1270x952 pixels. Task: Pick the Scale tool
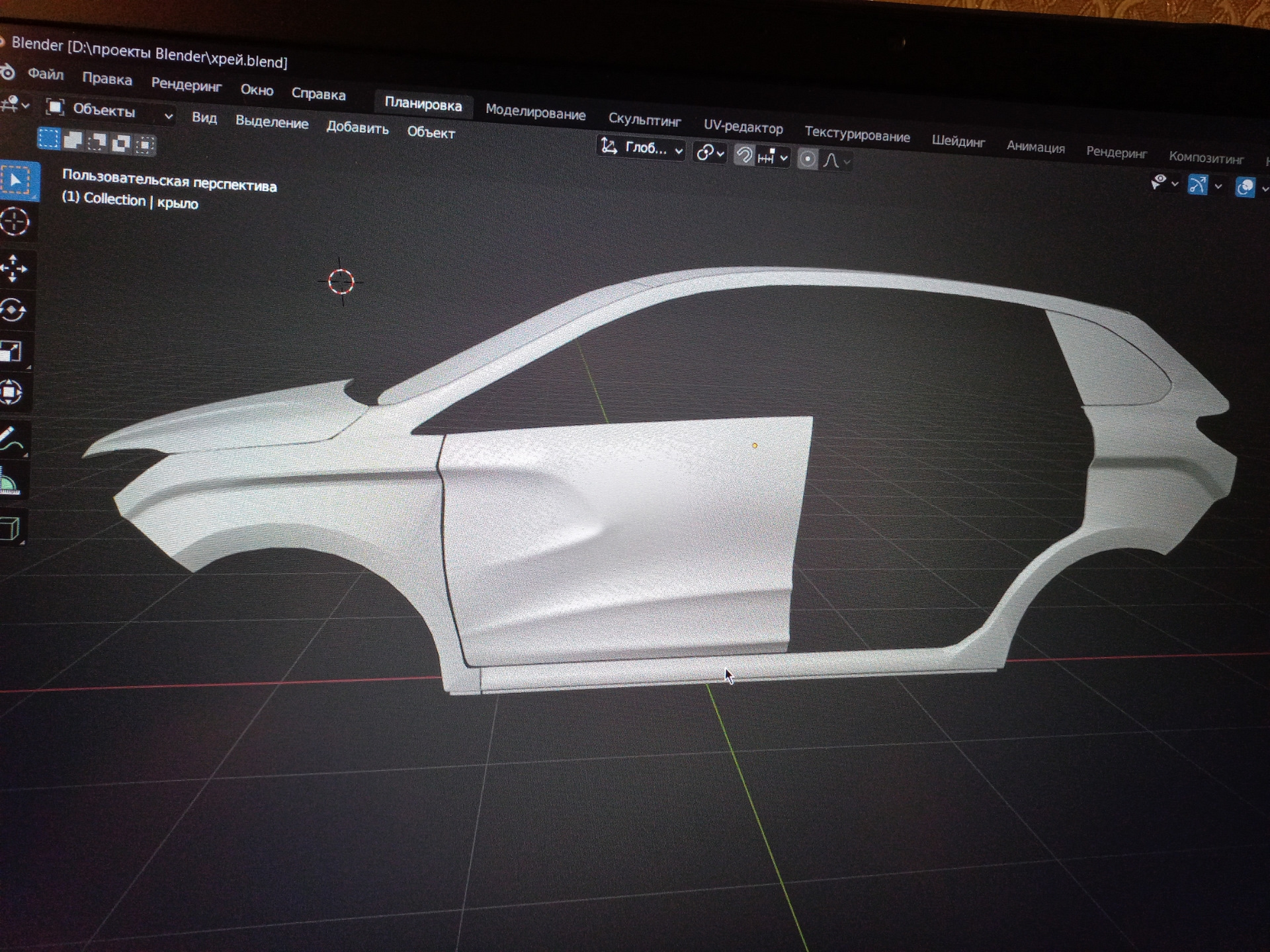click(12, 351)
